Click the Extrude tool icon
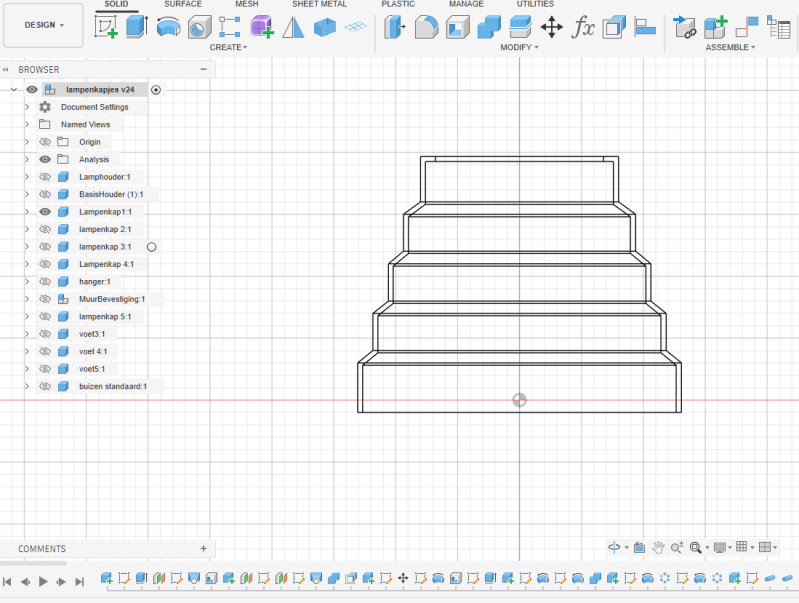Image resolution: width=799 pixels, height=603 pixels. pos(137,27)
